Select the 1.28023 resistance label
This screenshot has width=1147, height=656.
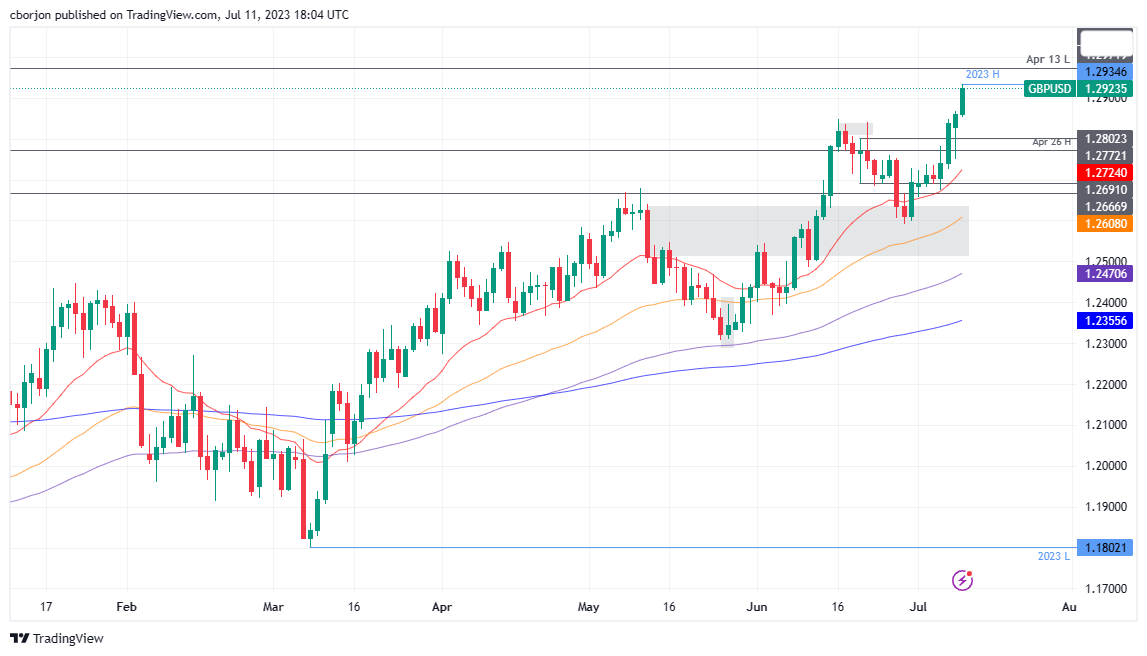click(x=1104, y=138)
